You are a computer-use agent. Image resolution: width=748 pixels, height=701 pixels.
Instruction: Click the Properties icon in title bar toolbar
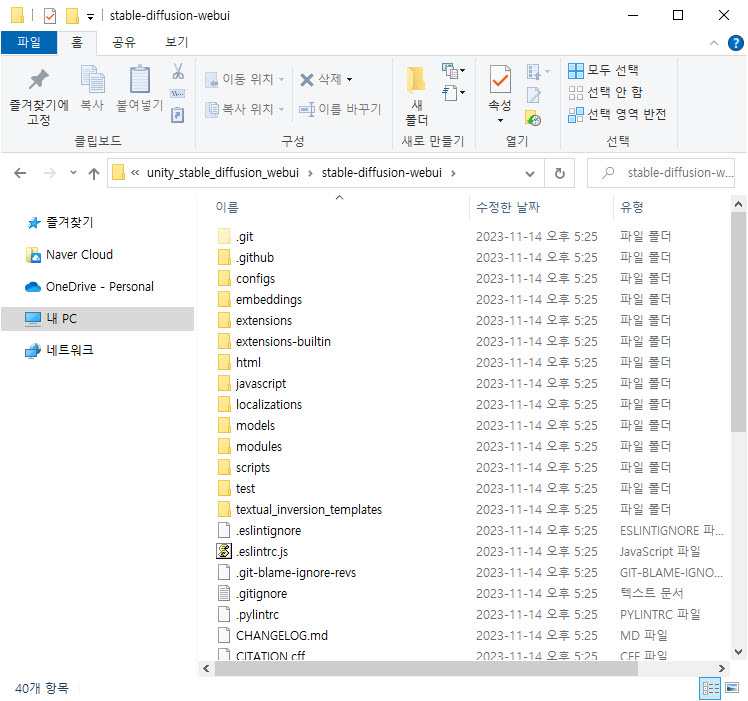tap(50, 16)
